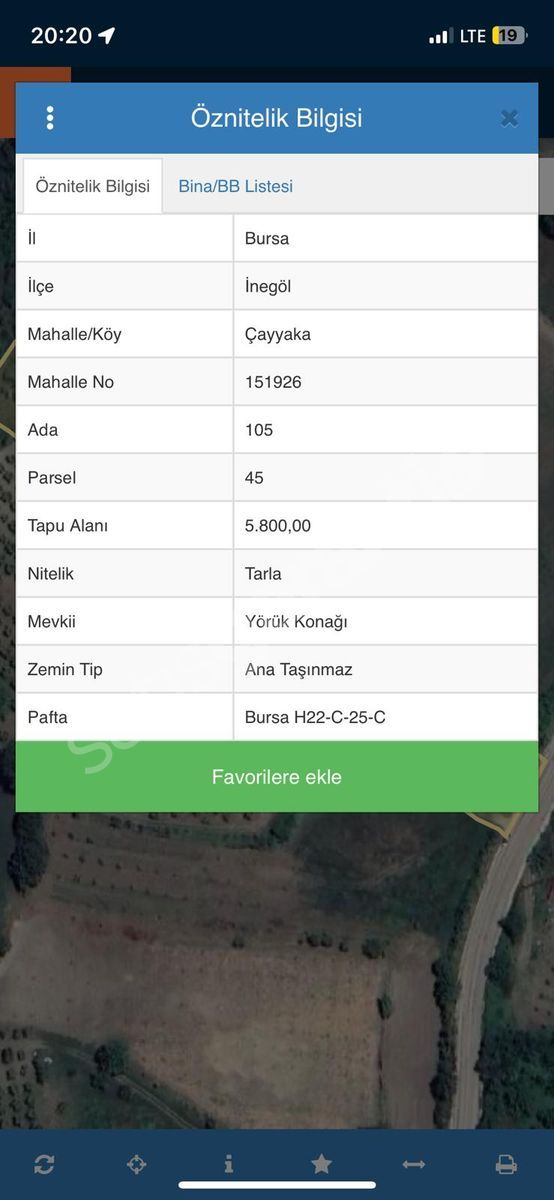Tap the horizontal arrows measure icon
The width and height of the screenshot is (554, 1200).
tap(413, 1164)
